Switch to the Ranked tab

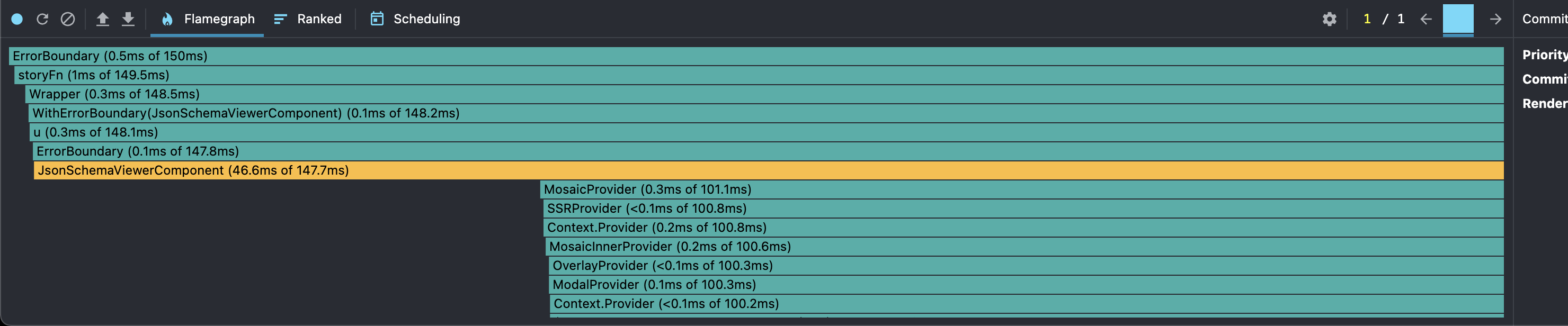coord(308,19)
